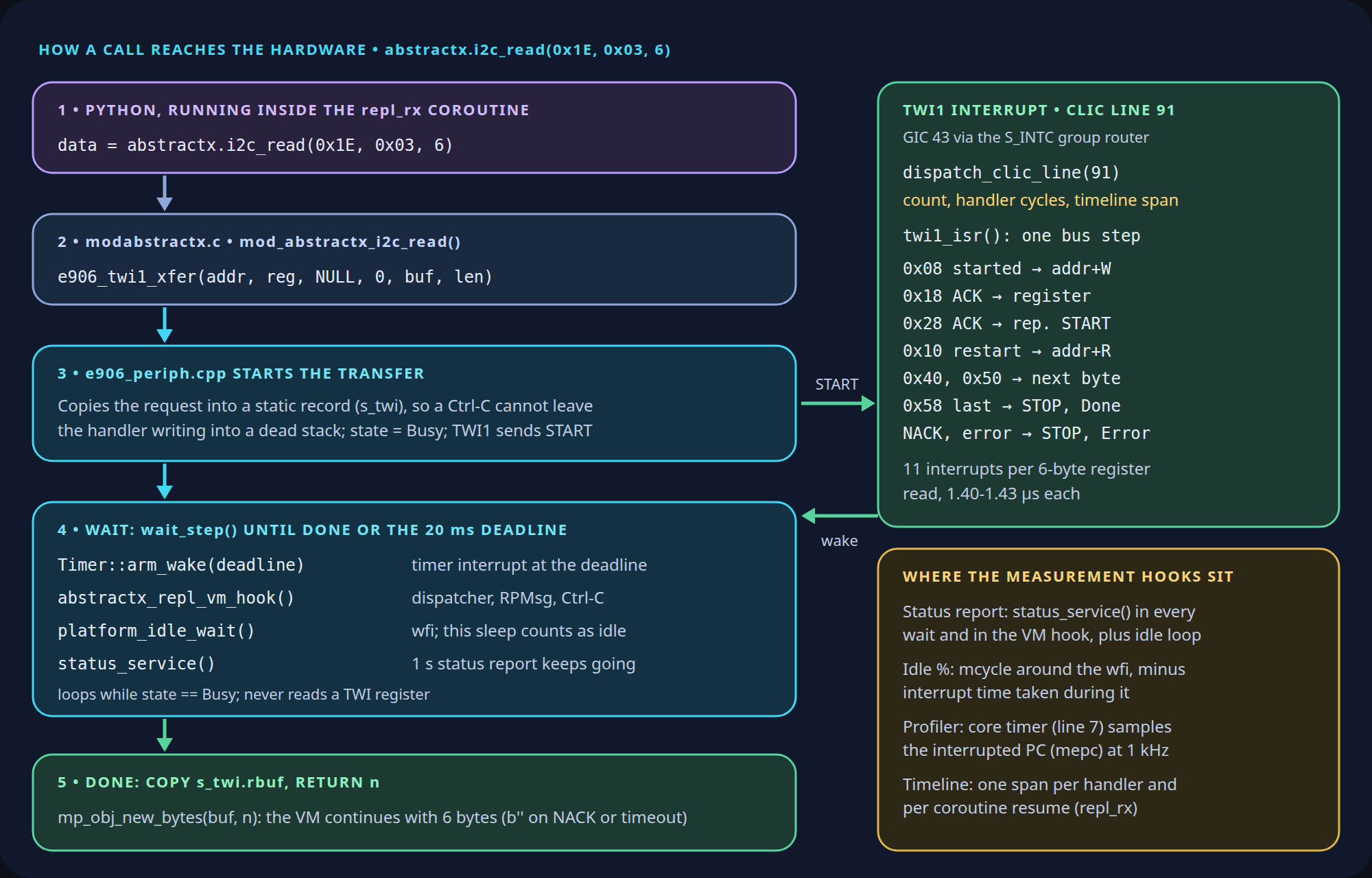Click '1 s status report keeps going'
1372x878 pixels.
coord(523,664)
